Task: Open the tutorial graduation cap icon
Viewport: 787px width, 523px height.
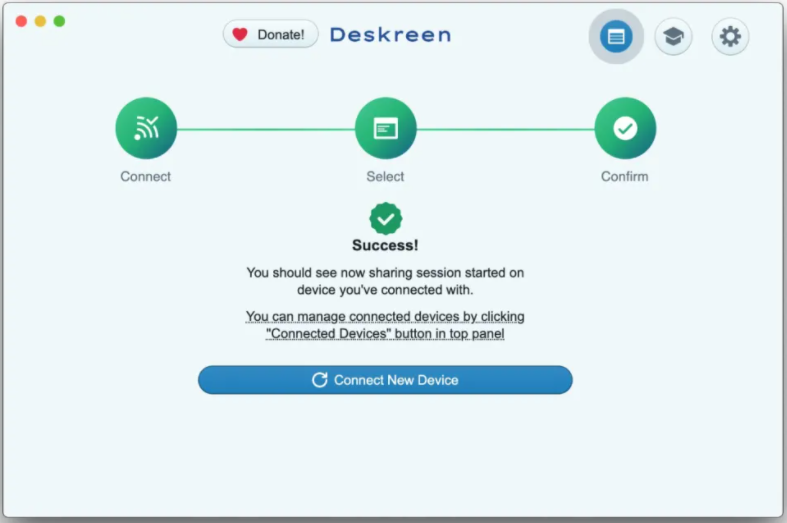Action: pyautogui.click(x=673, y=36)
